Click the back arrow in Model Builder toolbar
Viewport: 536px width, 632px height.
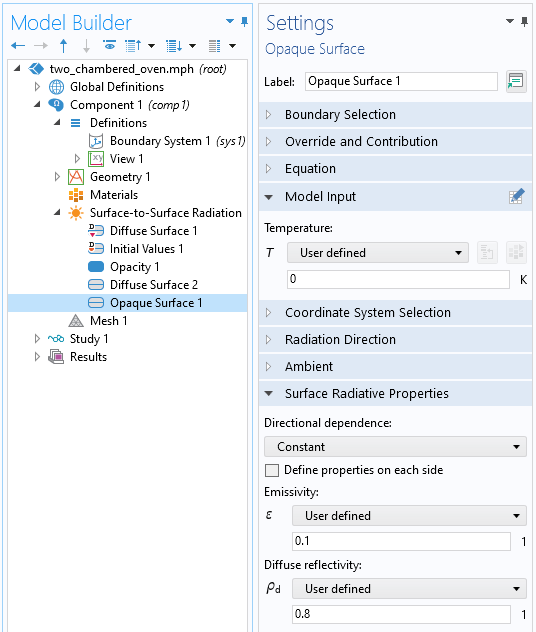click(x=18, y=46)
